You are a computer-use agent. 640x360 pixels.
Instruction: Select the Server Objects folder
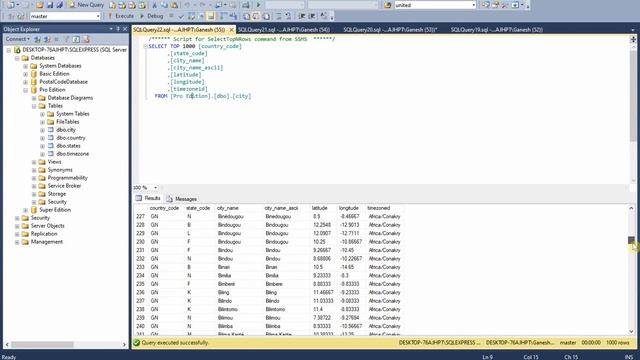[x=47, y=226]
